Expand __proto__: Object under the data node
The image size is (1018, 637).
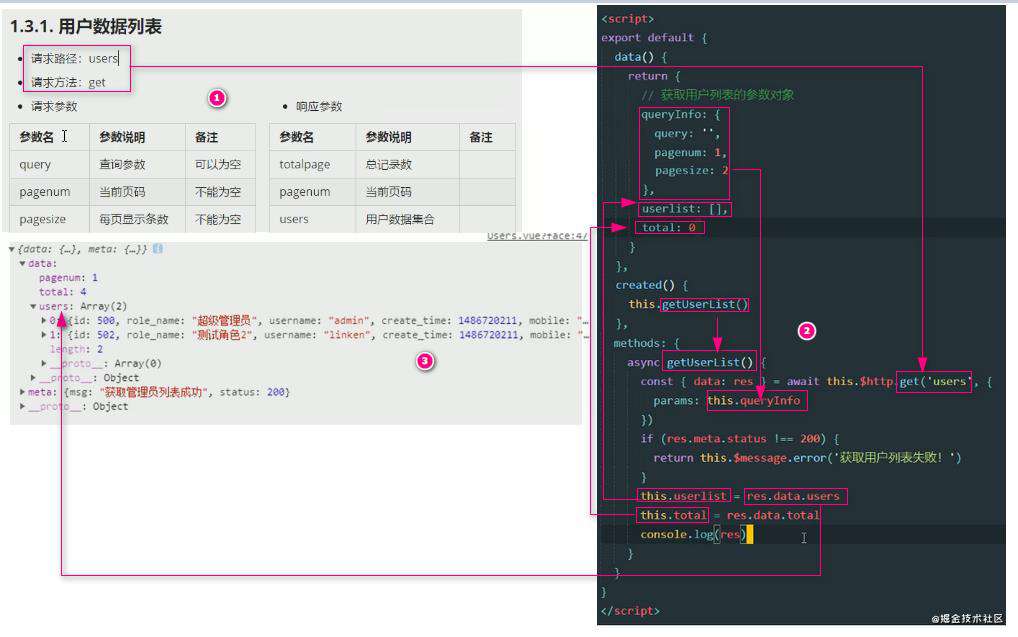tap(33, 378)
